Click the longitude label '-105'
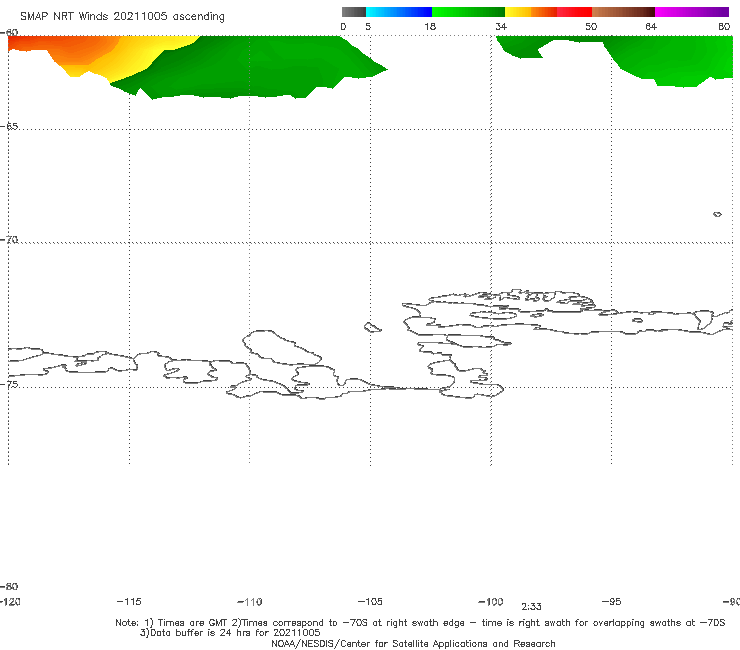The image size is (740, 650). point(370,601)
